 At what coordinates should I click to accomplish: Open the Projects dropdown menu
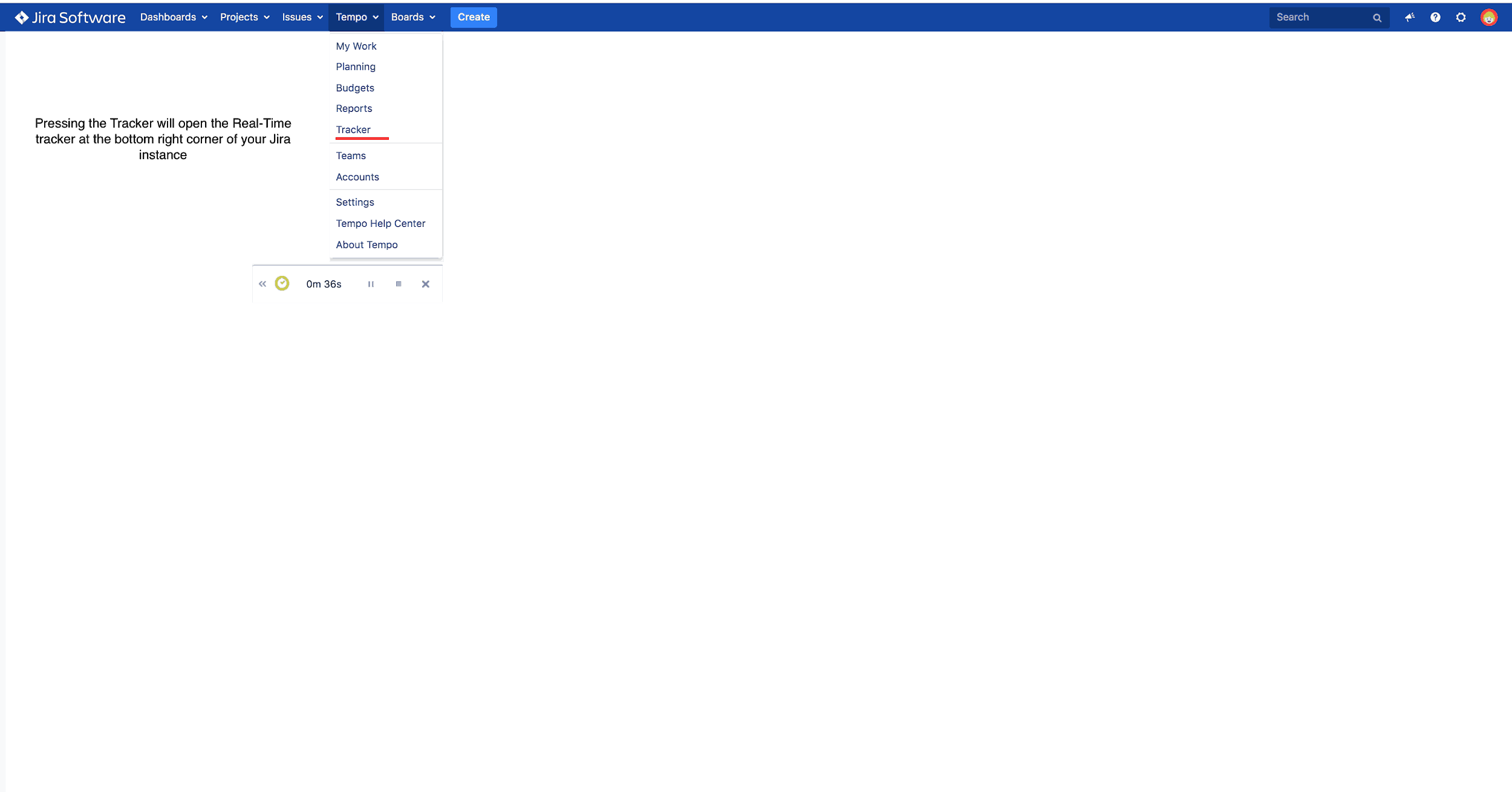(244, 17)
